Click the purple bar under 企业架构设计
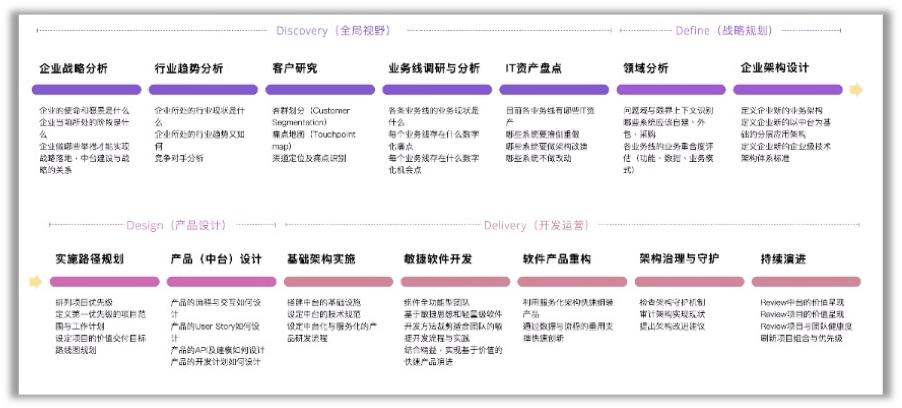 788,90
